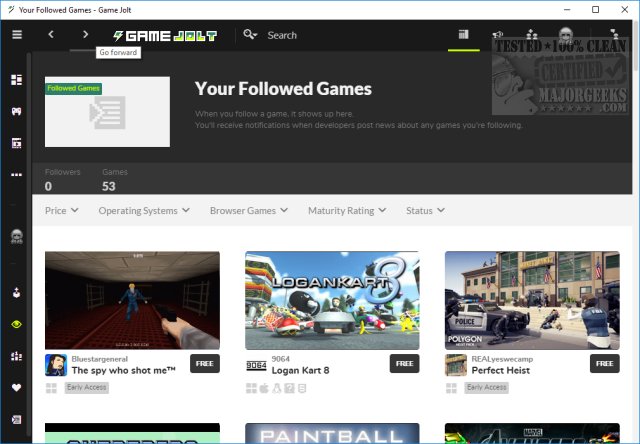The width and height of the screenshot is (640, 444).
Task: Click FREE button for Perfect Heist
Action: coord(604,364)
